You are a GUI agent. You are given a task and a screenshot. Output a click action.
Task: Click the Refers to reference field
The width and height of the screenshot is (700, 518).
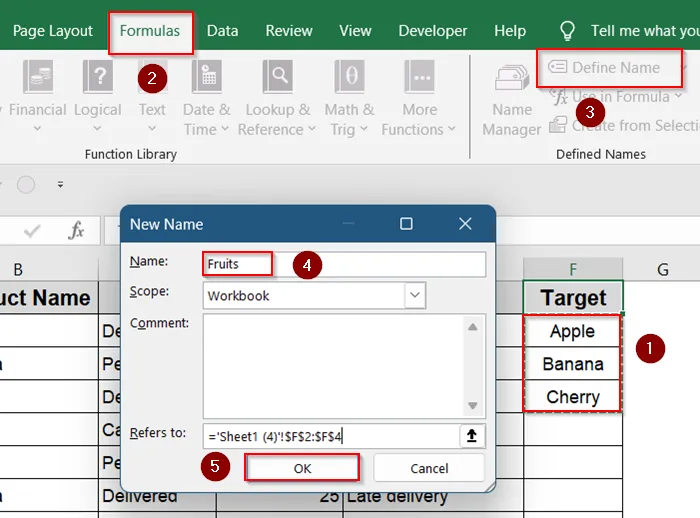331,436
